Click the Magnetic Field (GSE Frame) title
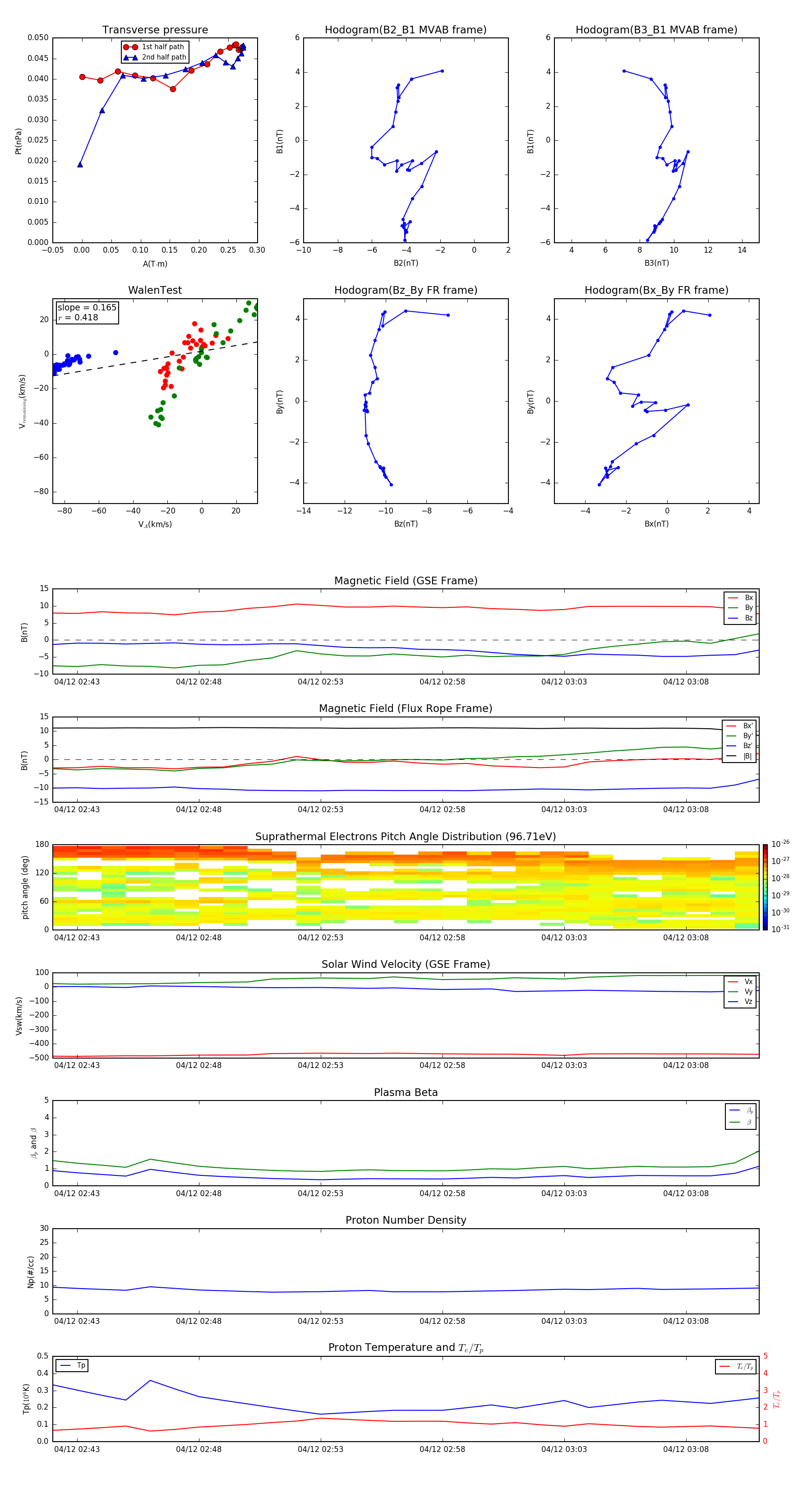 (406, 581)
